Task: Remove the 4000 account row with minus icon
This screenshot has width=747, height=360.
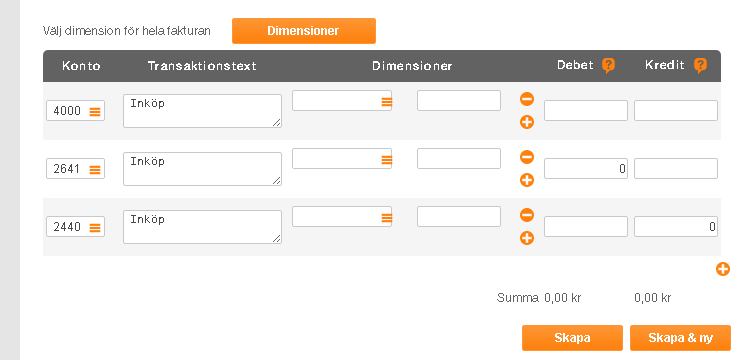Action: [x=526, y=99]
